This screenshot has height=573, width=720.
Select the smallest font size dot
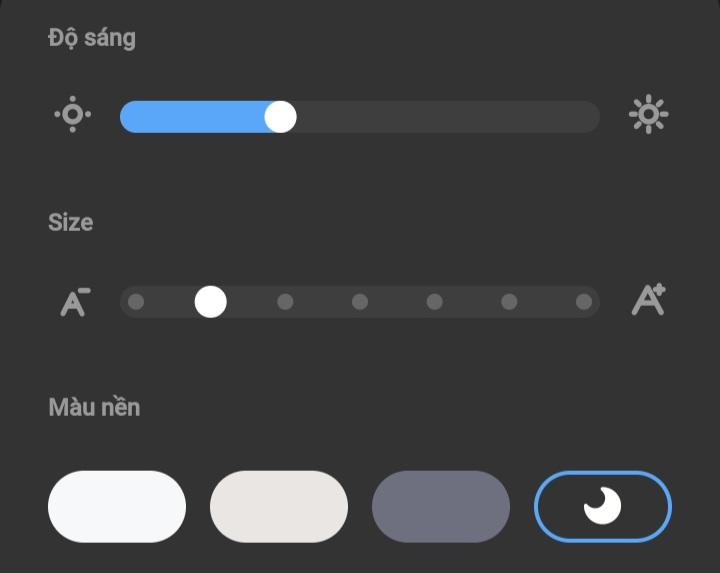coord(136,302)
